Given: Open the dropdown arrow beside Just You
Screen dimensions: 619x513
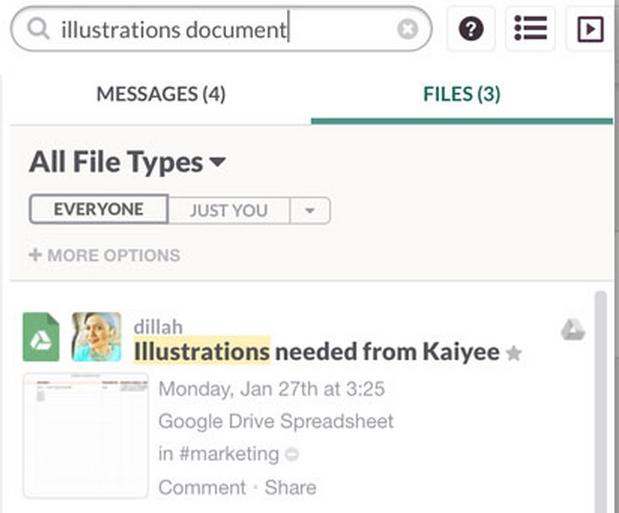Looking at the screenshot, I should click(310, 210).
